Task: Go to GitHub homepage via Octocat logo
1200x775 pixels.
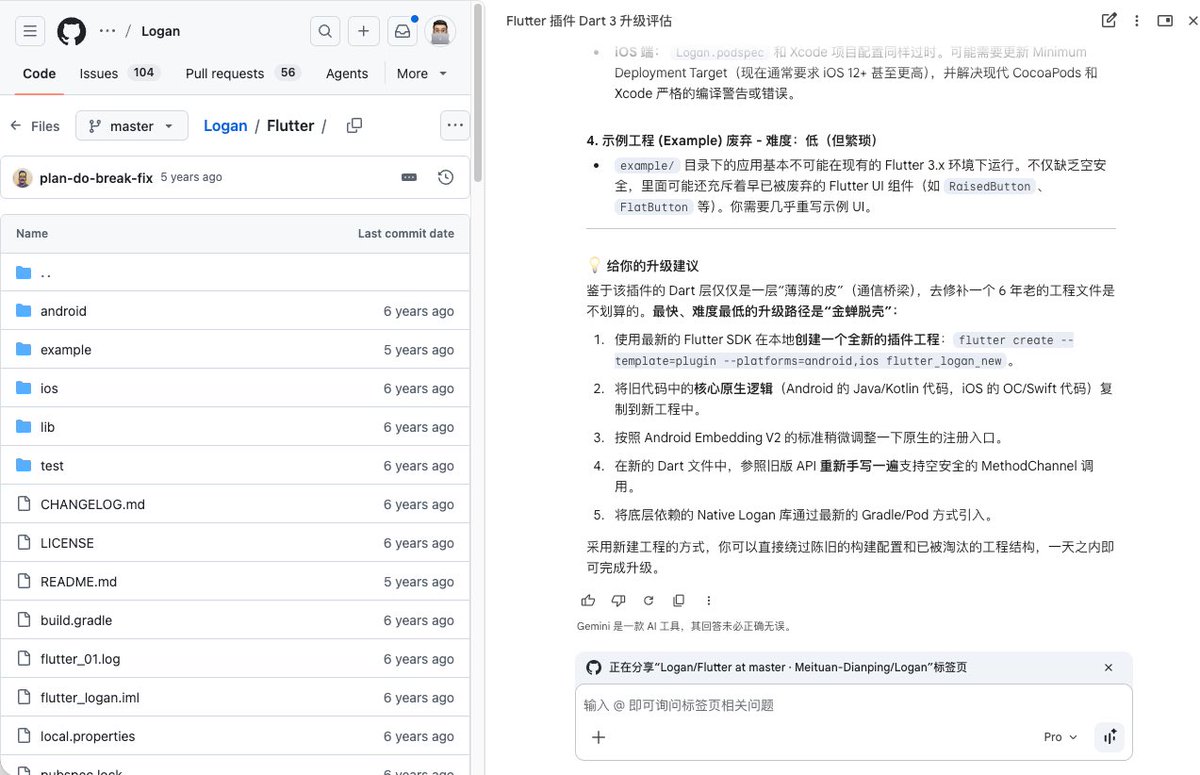Action: click(x=72, y=31)
